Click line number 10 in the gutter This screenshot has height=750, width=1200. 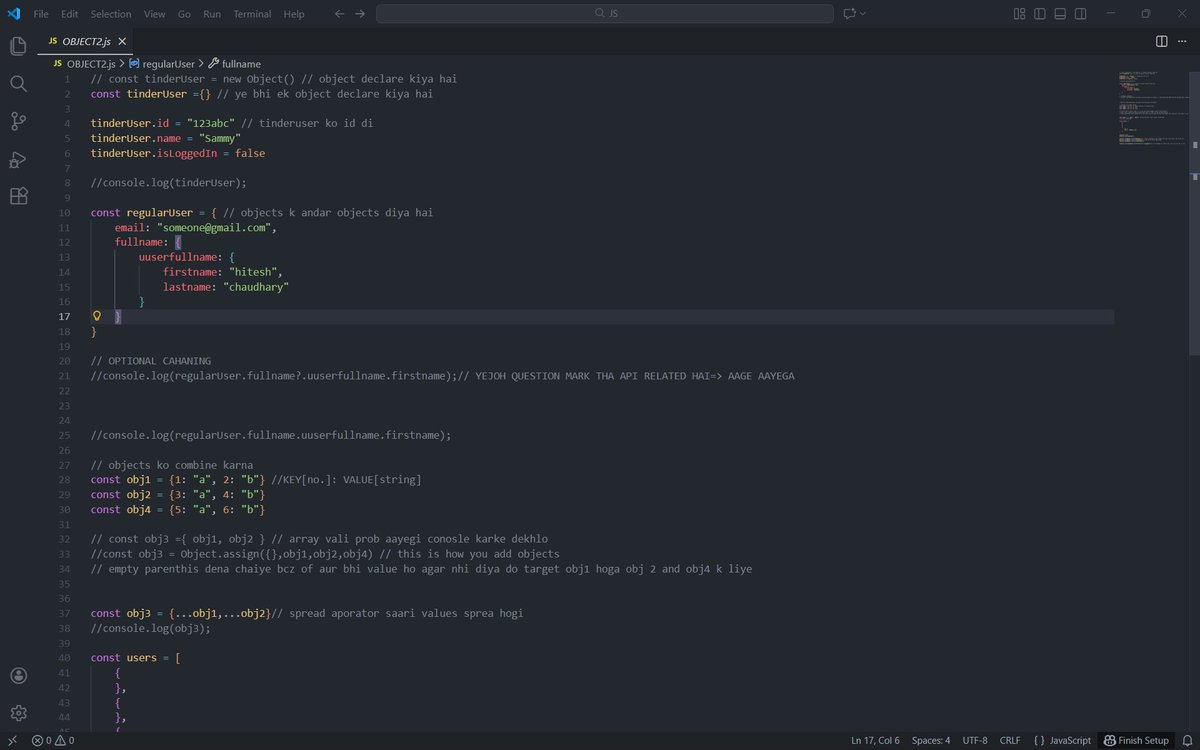[x=64, y=213]
